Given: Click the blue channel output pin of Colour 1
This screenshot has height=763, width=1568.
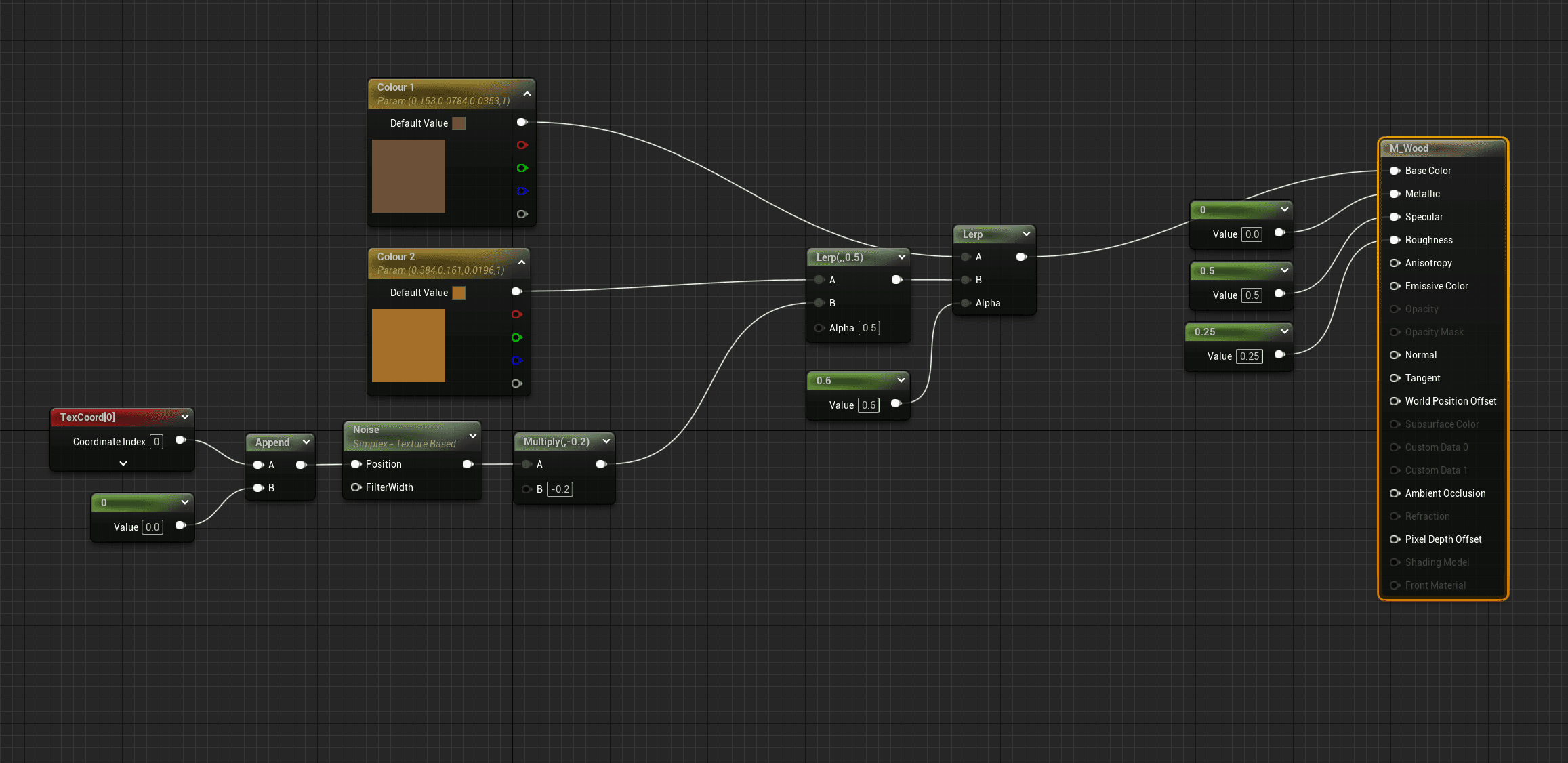Looking at the screenshot, I should [522, 191].
